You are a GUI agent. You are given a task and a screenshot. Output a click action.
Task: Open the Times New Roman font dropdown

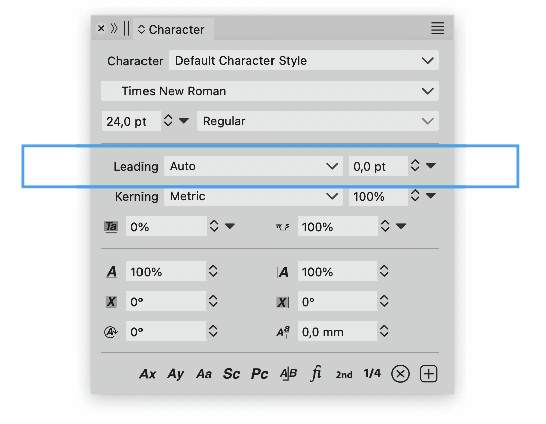coord(270,91)
